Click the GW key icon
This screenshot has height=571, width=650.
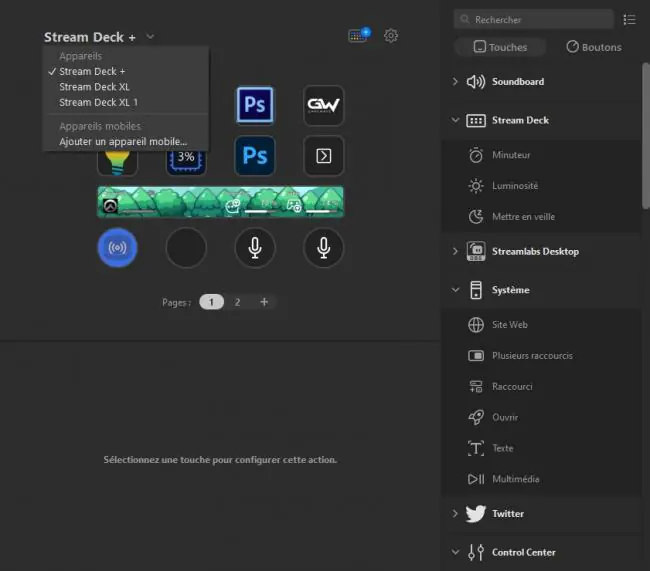(323, 105)
